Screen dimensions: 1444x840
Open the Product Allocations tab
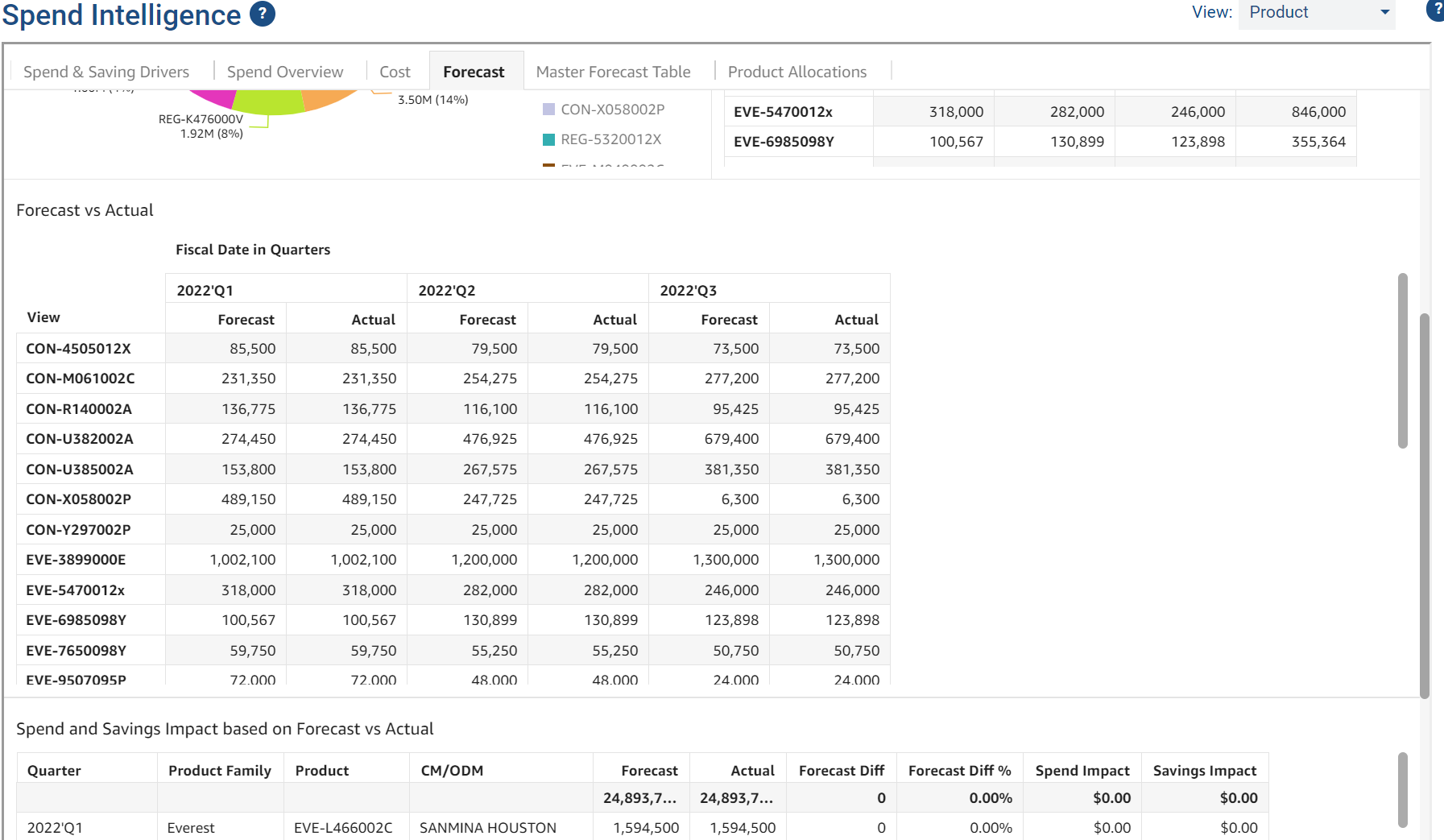pos(796,72)
